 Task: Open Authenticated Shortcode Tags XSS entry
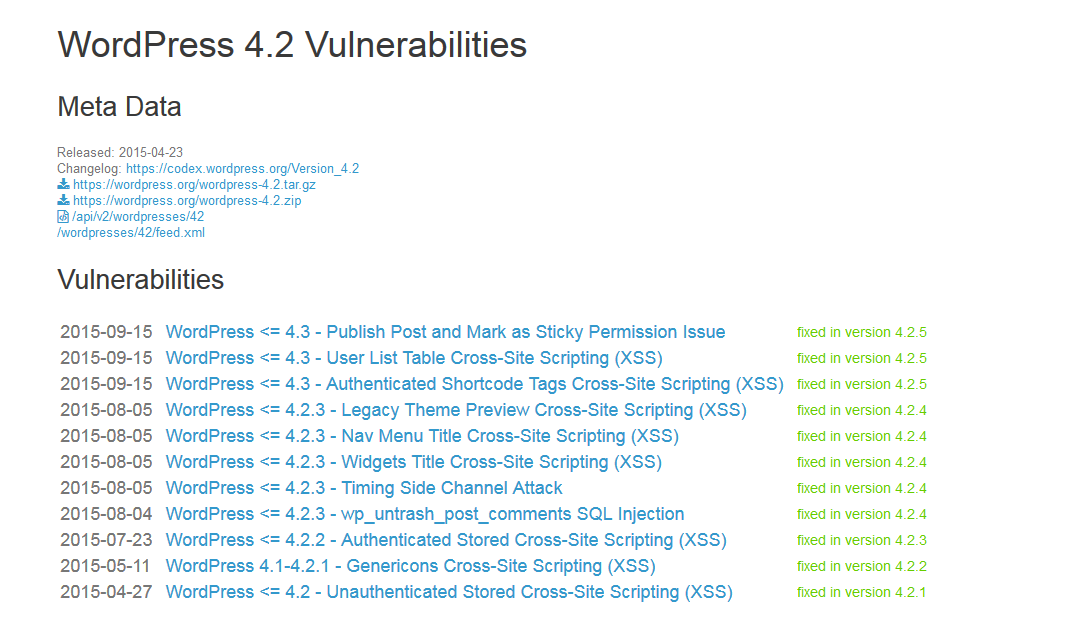point(474,384)
